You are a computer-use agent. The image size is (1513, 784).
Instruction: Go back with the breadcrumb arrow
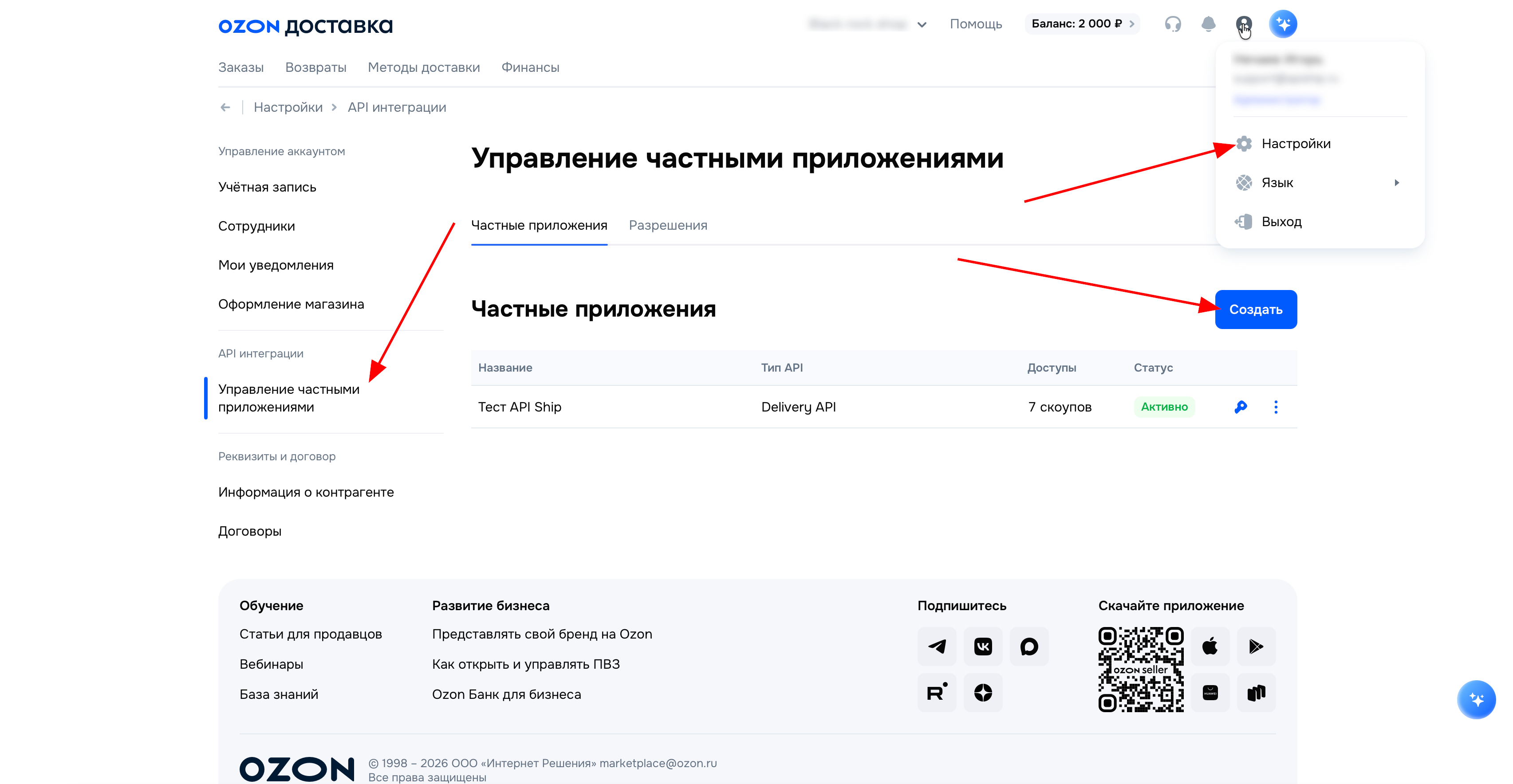pyautogui.click(x=225, y=107)
